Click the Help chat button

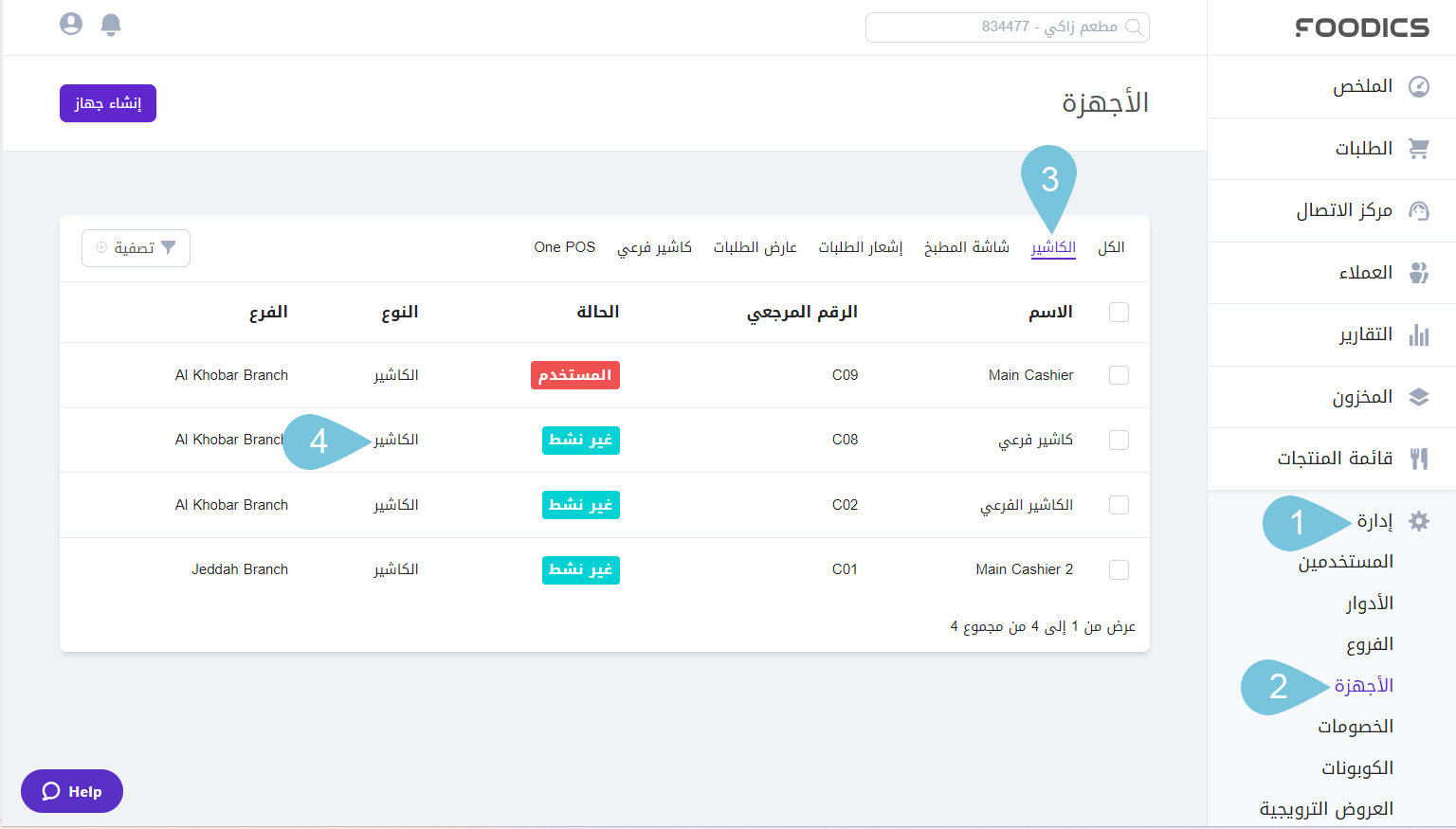[72, 791]
